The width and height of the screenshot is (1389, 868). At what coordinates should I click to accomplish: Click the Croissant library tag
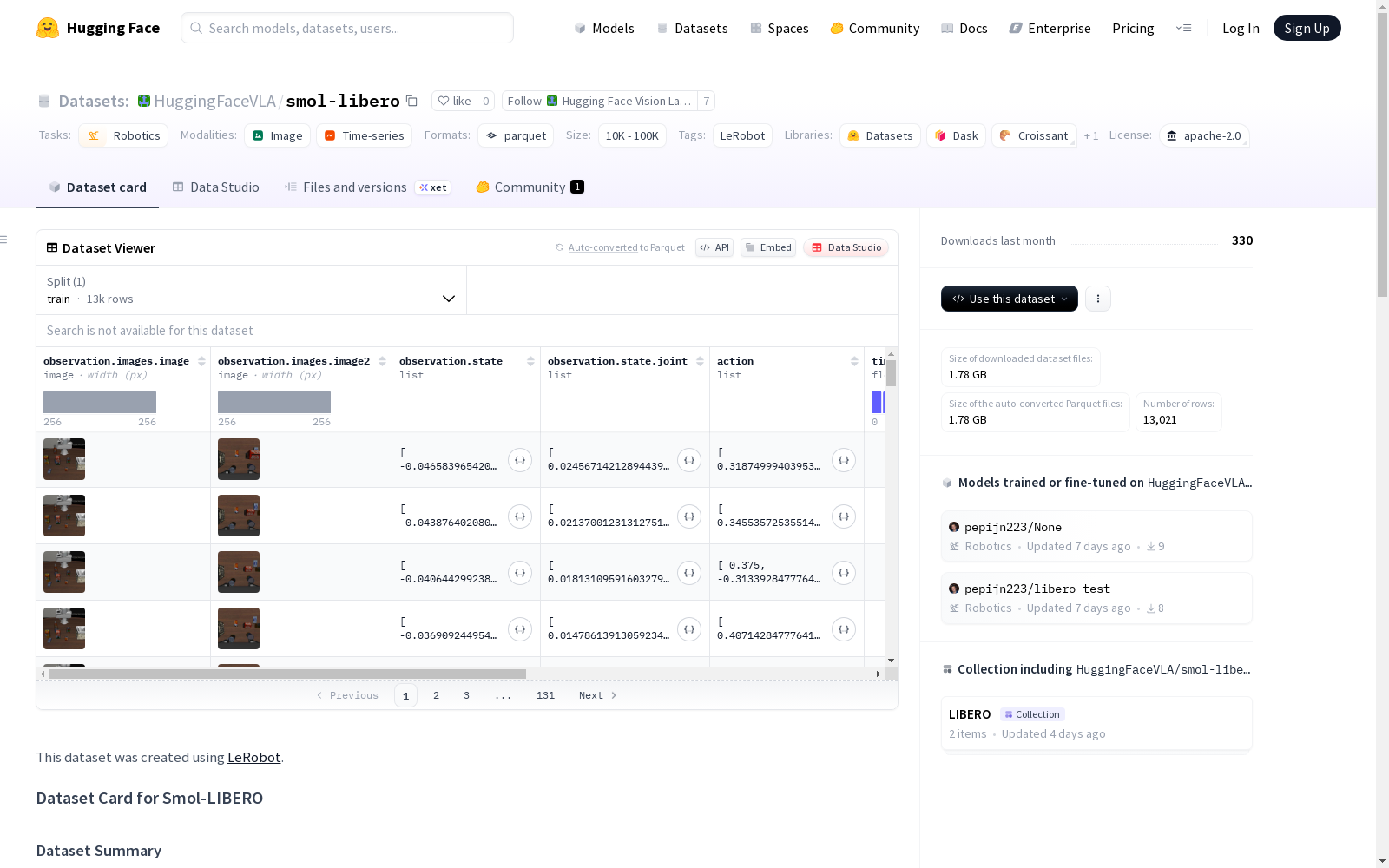(x=1034, y=135)
